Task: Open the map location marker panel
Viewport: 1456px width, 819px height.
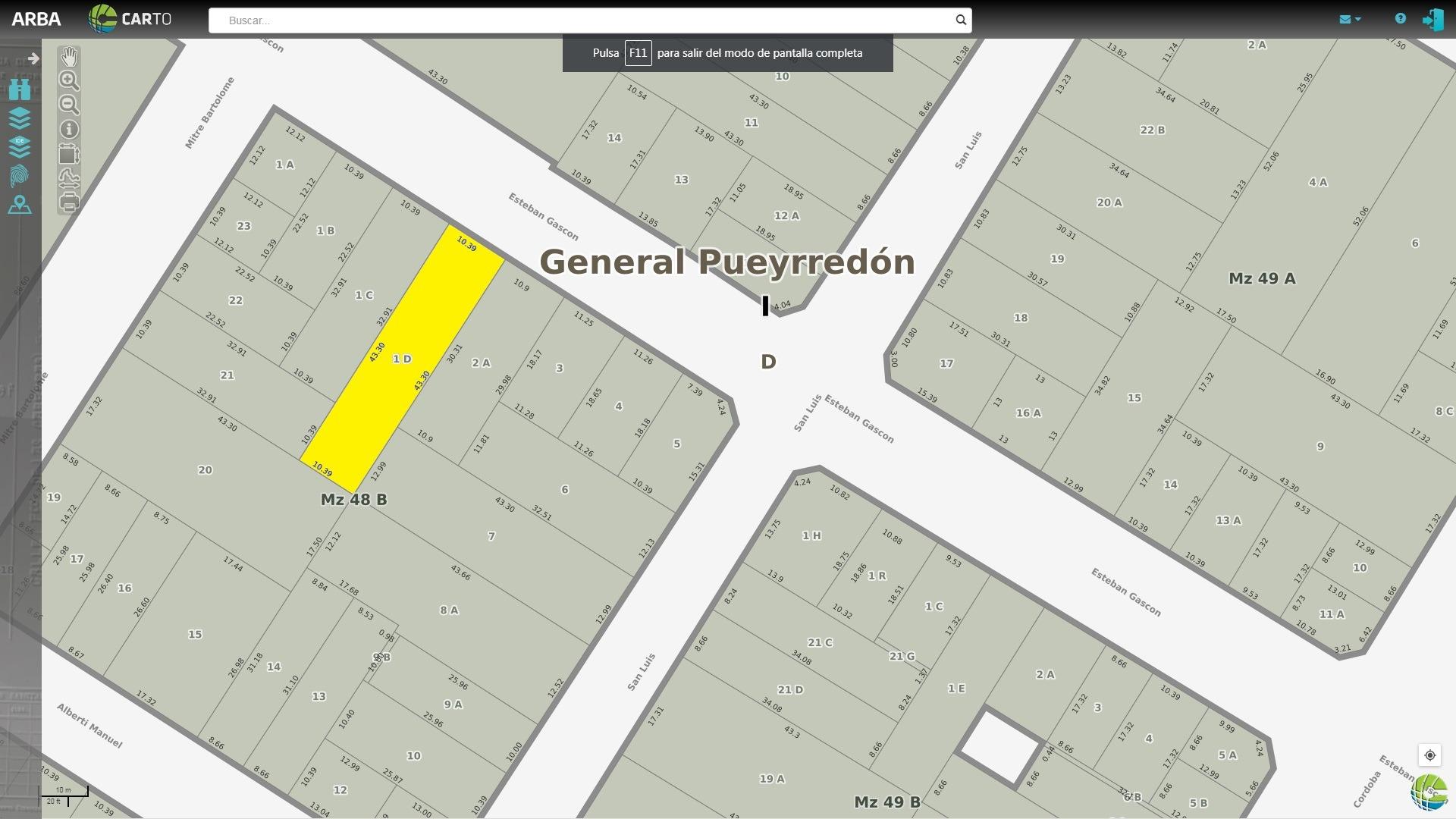Action: click(x=20, y=205)
